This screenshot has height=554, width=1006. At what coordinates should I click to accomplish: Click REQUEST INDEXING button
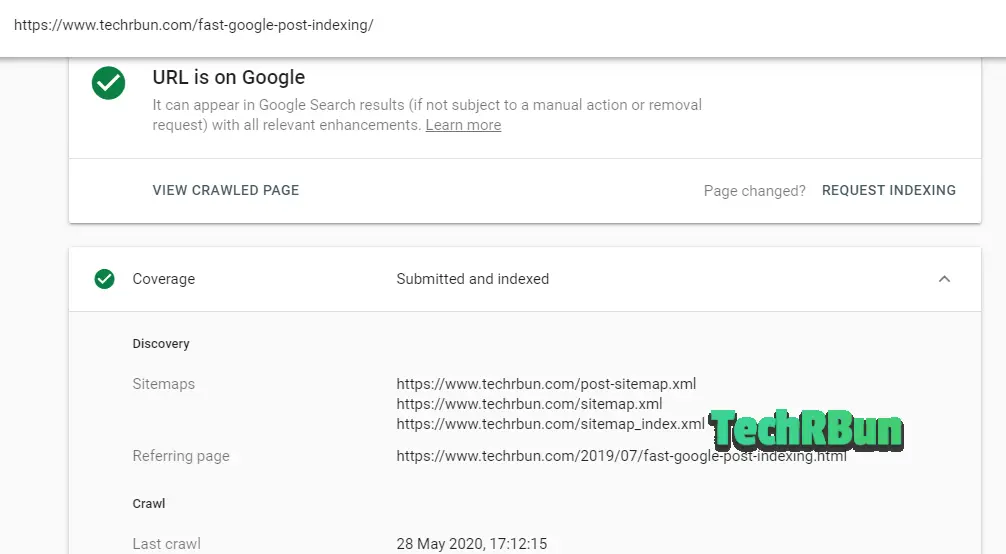(x=889, y=191)
